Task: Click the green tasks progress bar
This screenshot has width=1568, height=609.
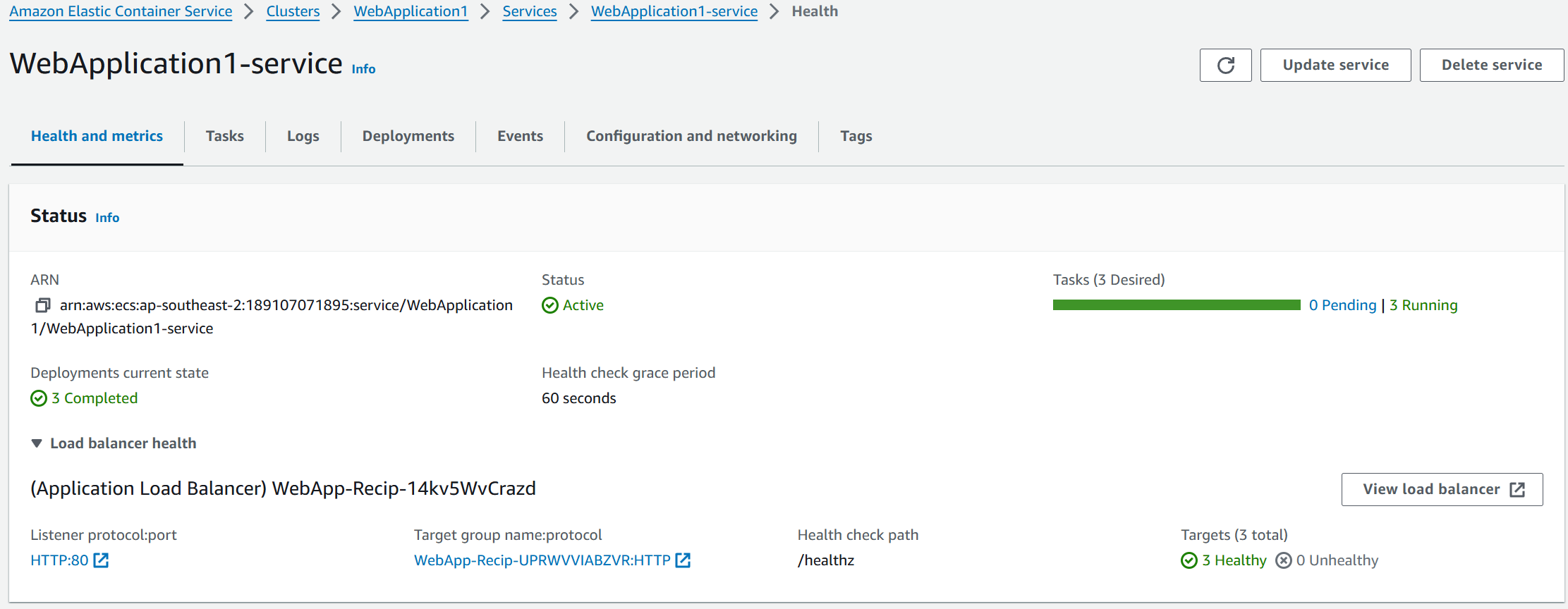Action: (x=1177, y=305)
